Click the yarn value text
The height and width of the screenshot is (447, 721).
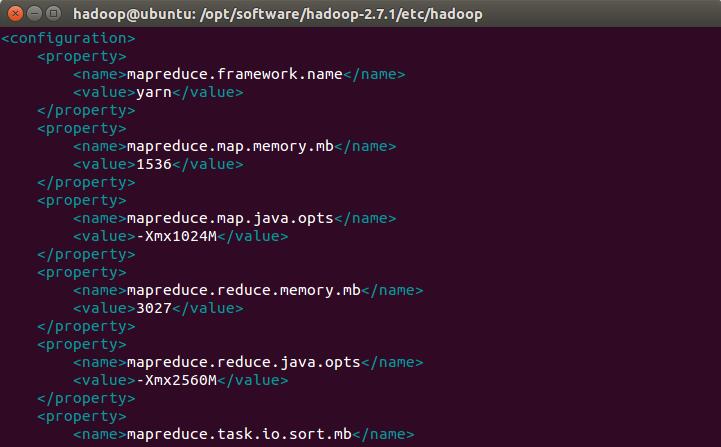click(x=149, y=92)
